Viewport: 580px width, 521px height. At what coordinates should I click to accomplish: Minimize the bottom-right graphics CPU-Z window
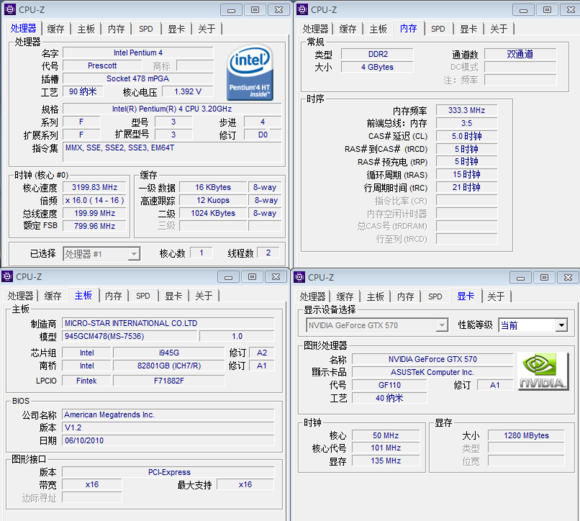[520, 278]
